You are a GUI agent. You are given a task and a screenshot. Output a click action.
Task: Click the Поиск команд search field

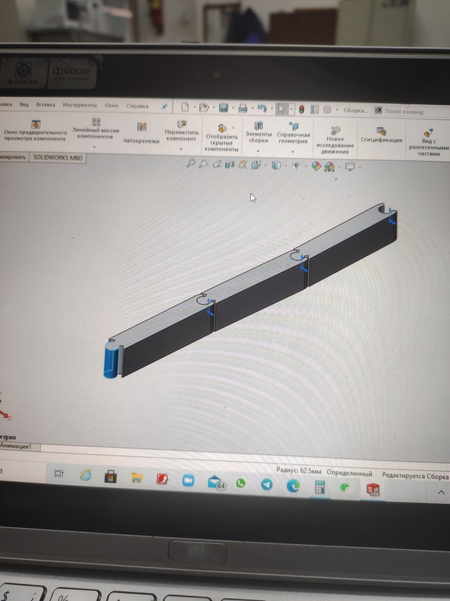point(412,112)
